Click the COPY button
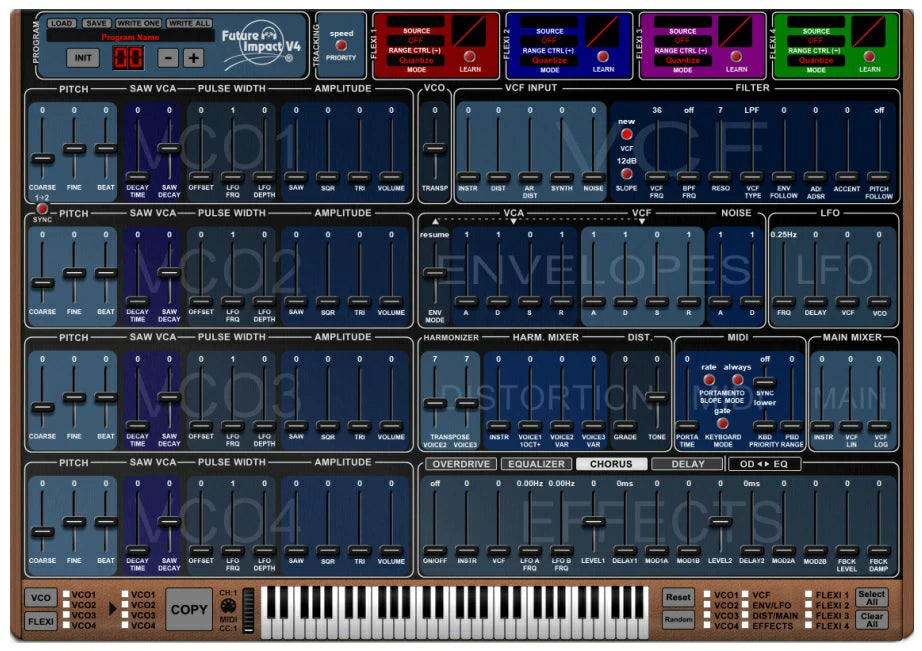This screenshot has height=651, width=922. coord(189,609)
